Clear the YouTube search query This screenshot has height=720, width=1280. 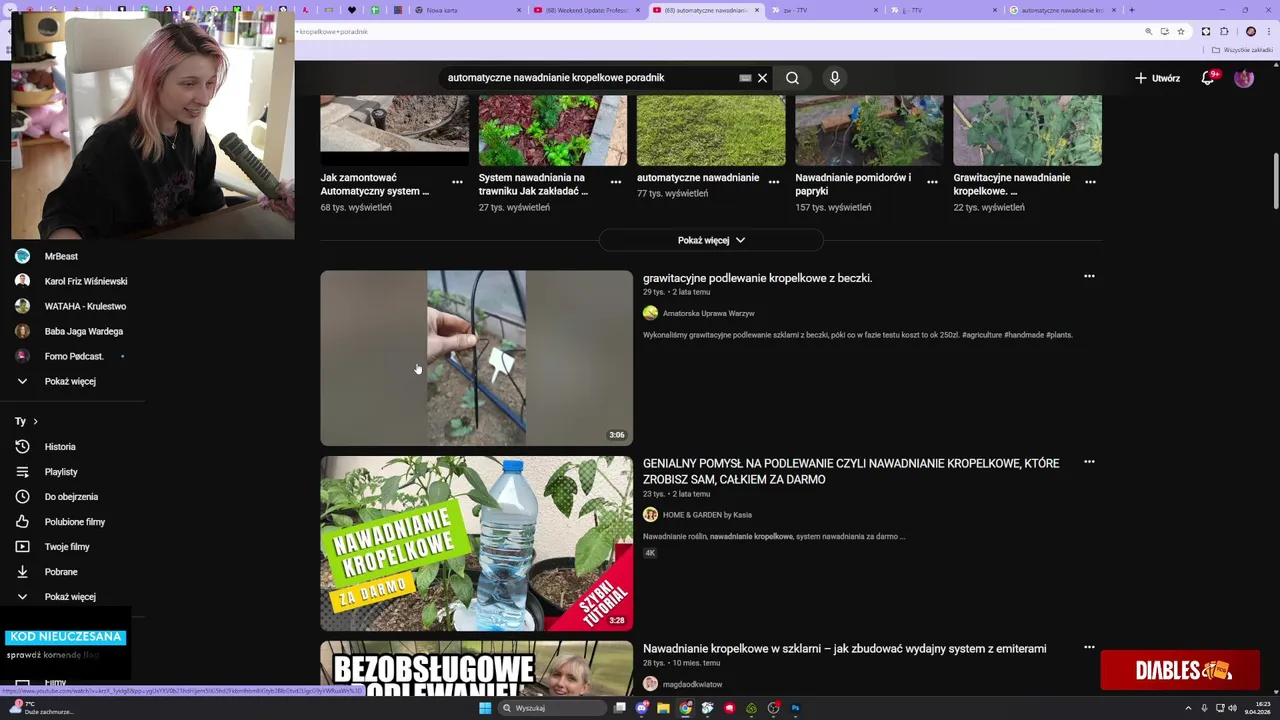pyautogui.click(x=762, y=78)
